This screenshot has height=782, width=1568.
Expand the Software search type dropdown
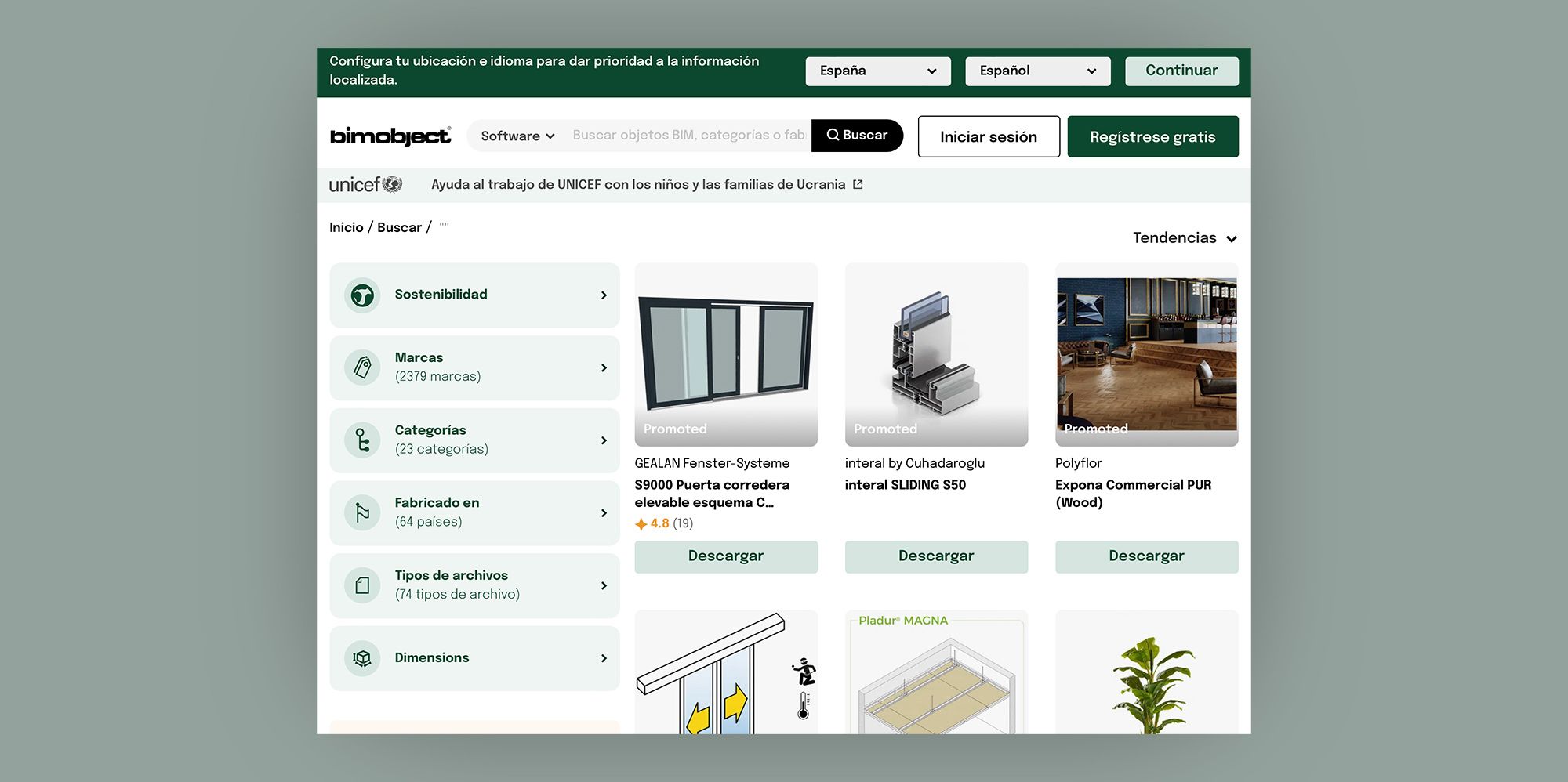pos(517,136)
